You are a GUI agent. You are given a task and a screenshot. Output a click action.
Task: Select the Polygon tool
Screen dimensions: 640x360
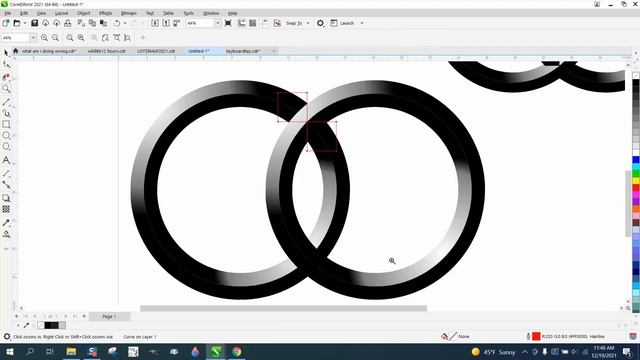(6, 146)
